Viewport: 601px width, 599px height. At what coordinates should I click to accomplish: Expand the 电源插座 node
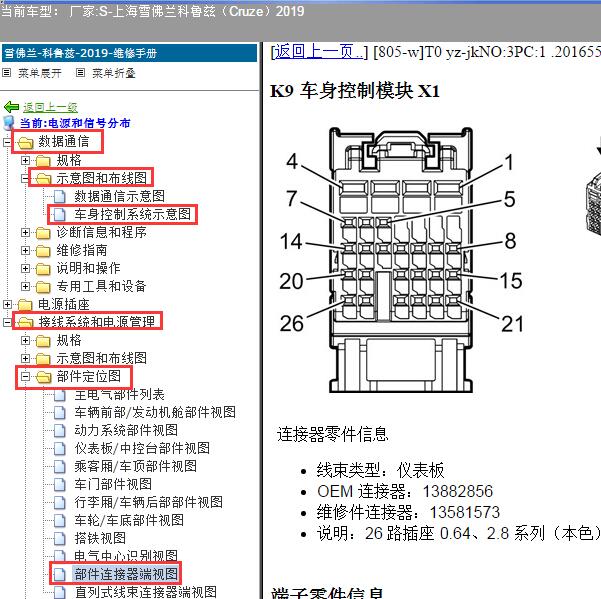[7, 305]
